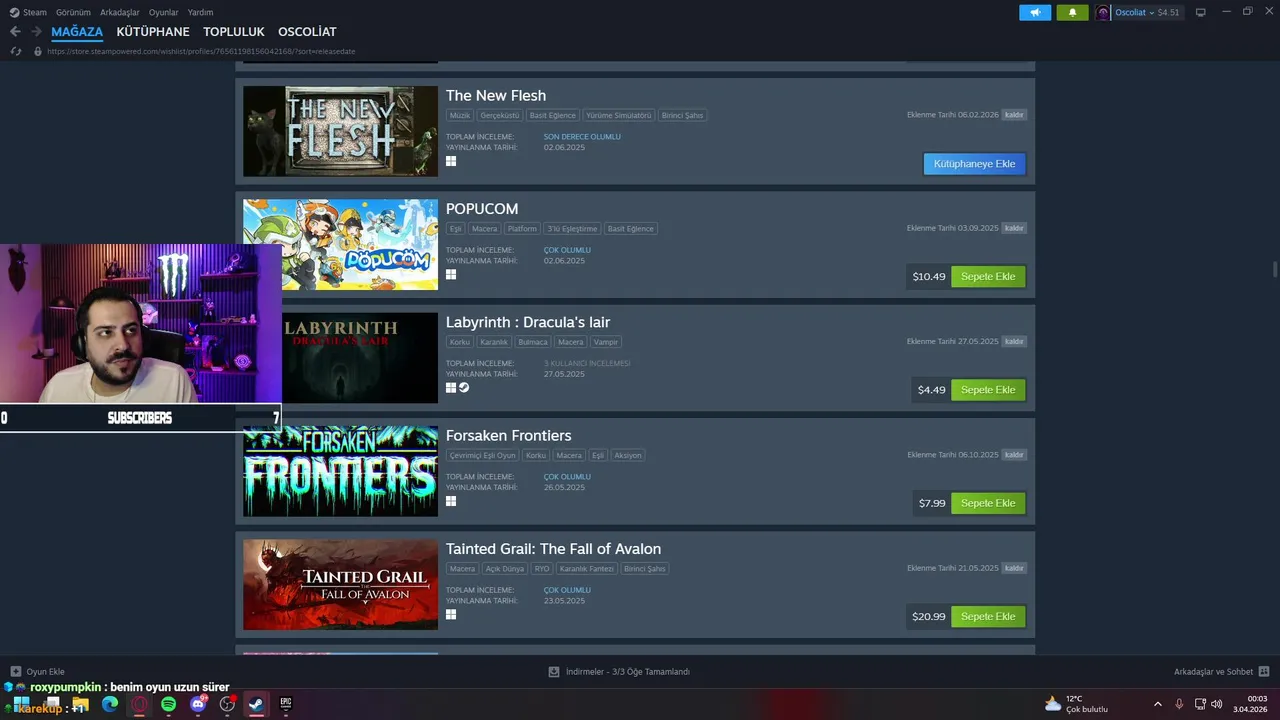1280x720 pixels.
Task: Open the Forsaken Frontiers game thumbnail
Action: (x=340, y=471)
